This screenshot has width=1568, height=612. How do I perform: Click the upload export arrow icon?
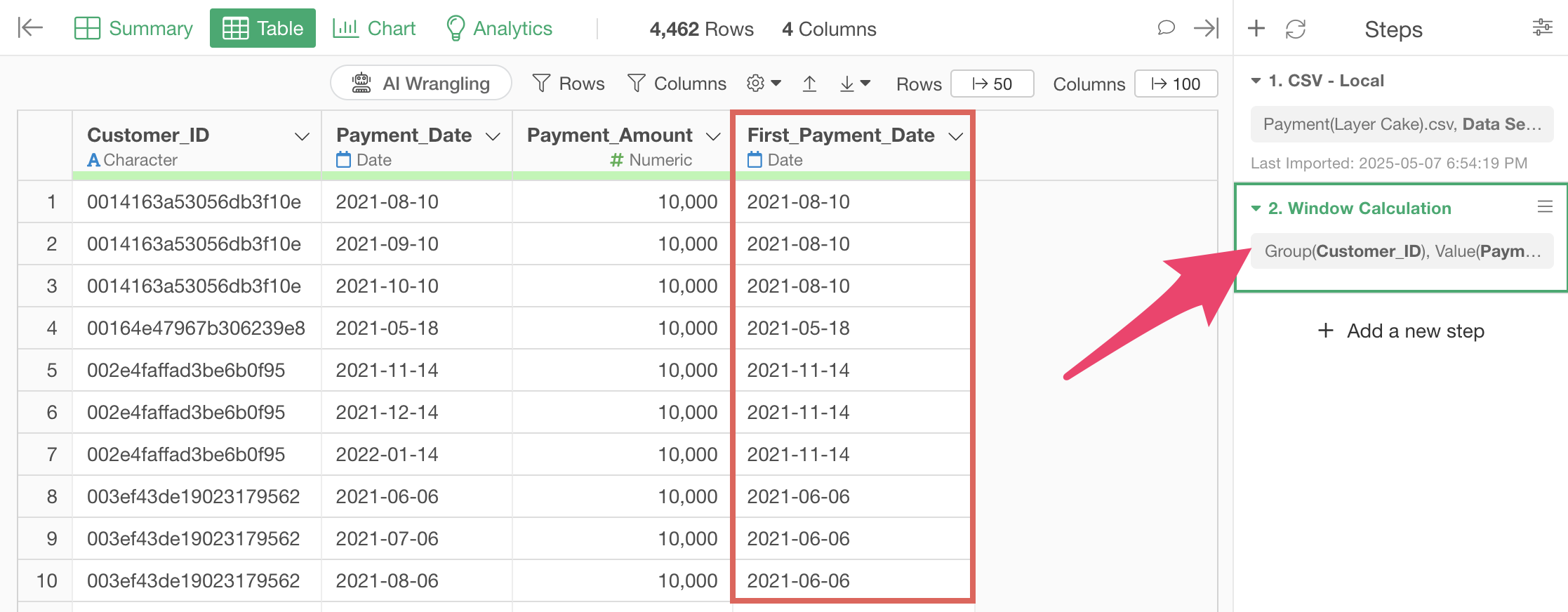[809, 84]
